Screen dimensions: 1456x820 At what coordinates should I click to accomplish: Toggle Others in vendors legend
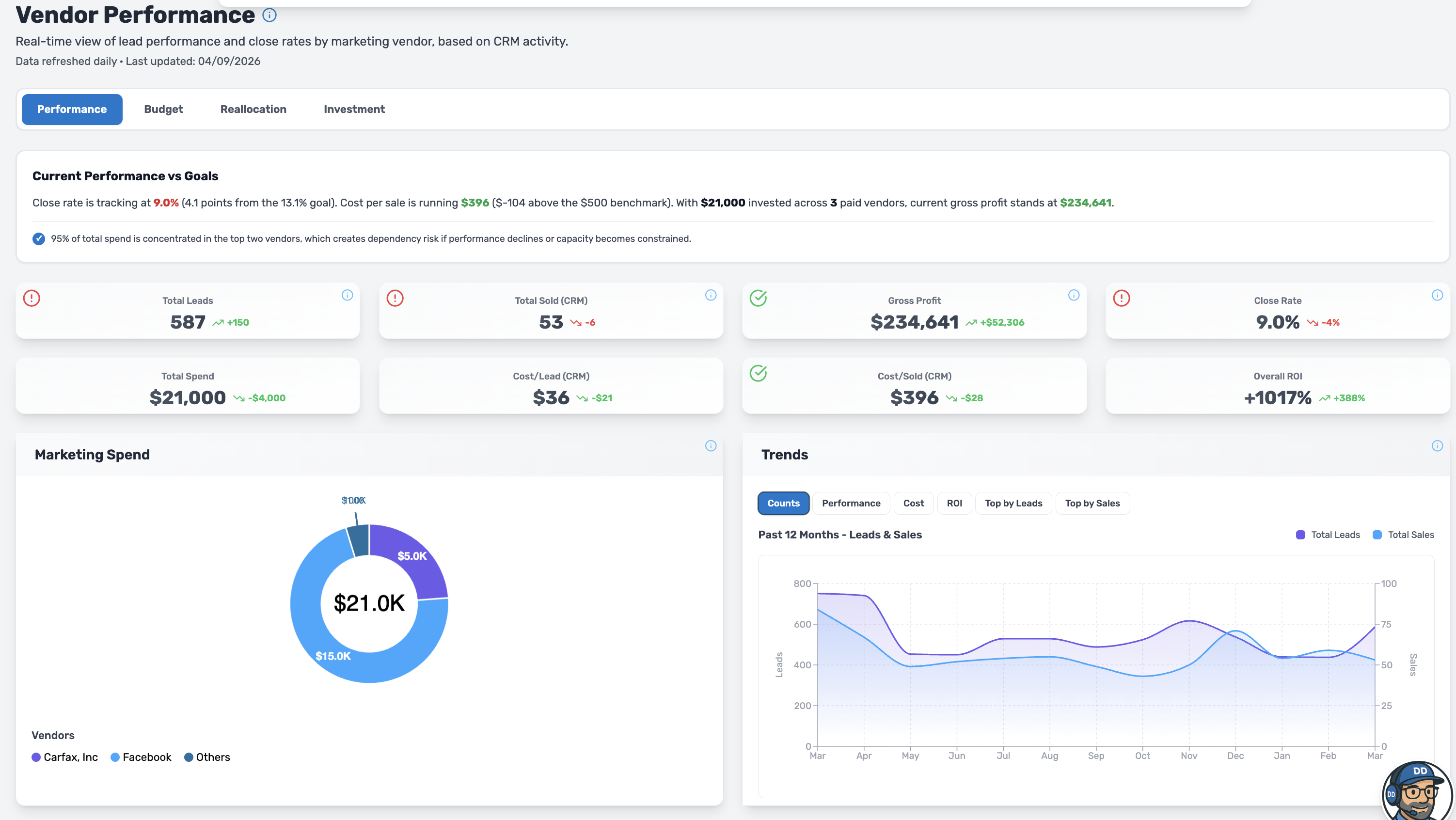[207, 757]
